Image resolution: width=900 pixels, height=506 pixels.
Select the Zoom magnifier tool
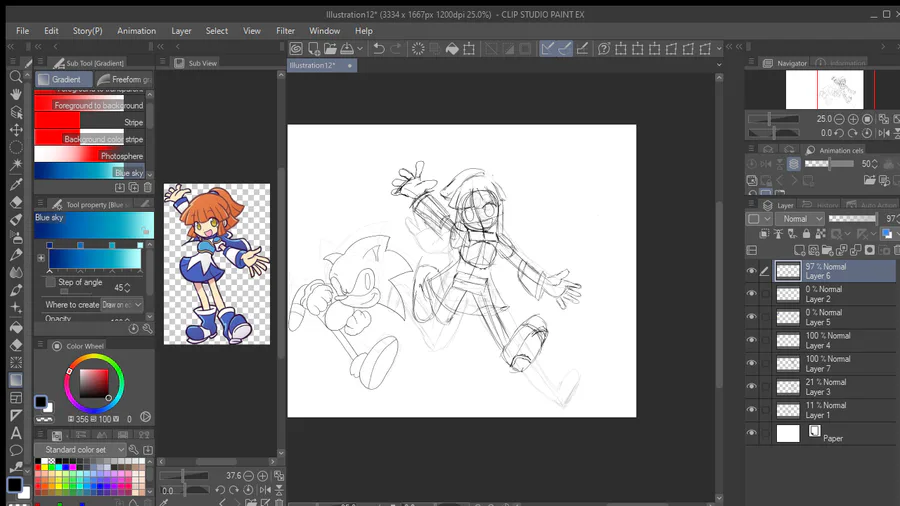(16, 77)
